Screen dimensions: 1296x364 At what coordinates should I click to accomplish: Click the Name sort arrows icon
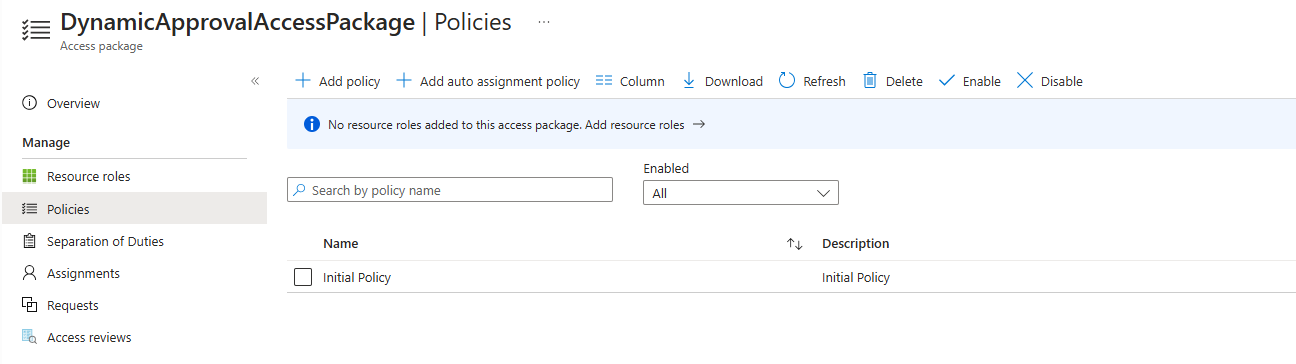[795, 244]
